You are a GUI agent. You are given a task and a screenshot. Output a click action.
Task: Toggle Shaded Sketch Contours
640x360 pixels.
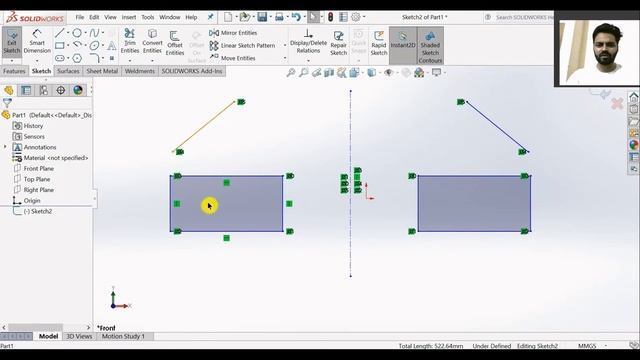(430, 46)
